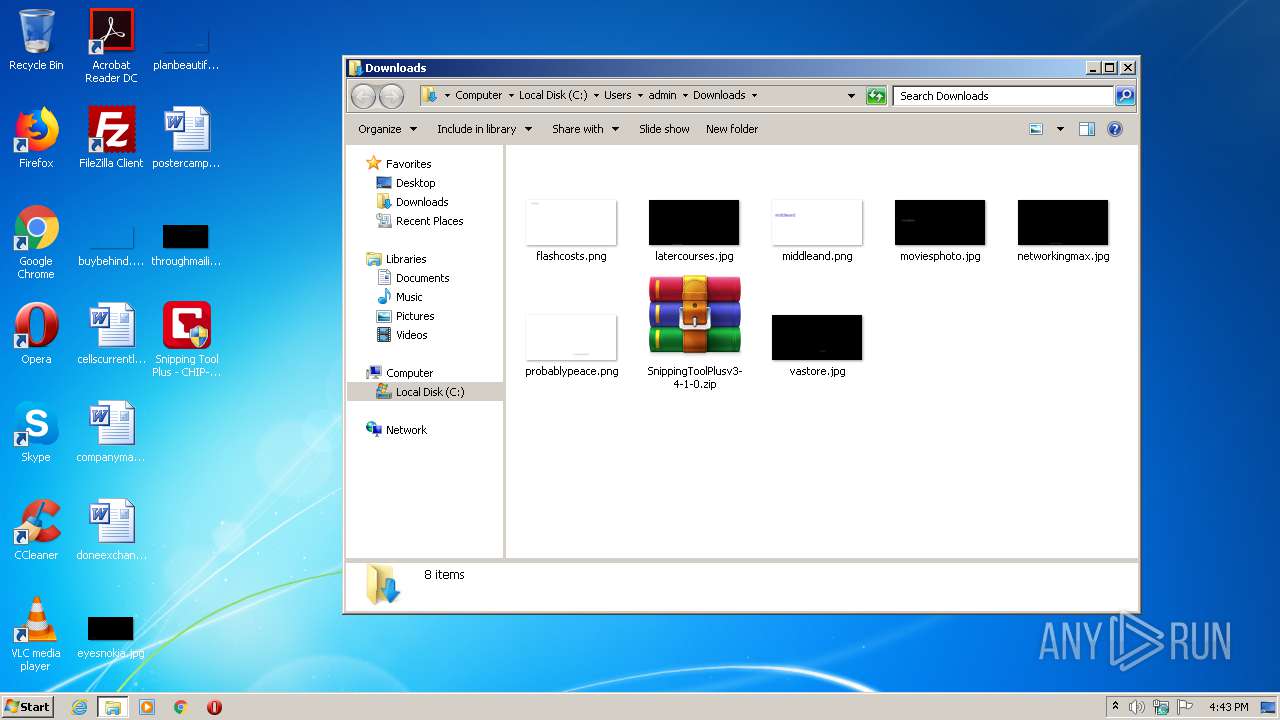This screenshot has height=720, width=1280.
Task: Select the cellscurrentl Word document on the desktop
Action: click(111, 334)
